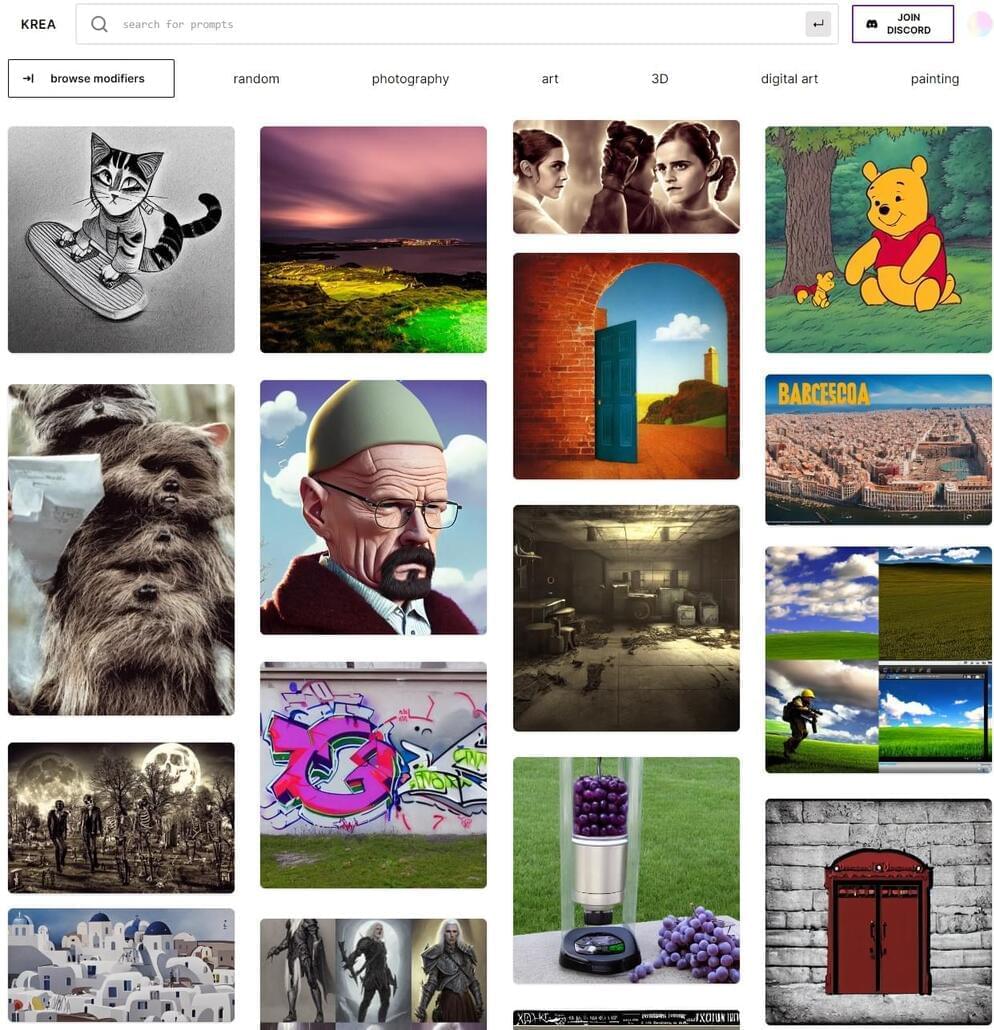The width and height of the screenshot is (994, 1030).
Task: Click the arrow icon in browse modifiers
Action: (x=28, y=78)
